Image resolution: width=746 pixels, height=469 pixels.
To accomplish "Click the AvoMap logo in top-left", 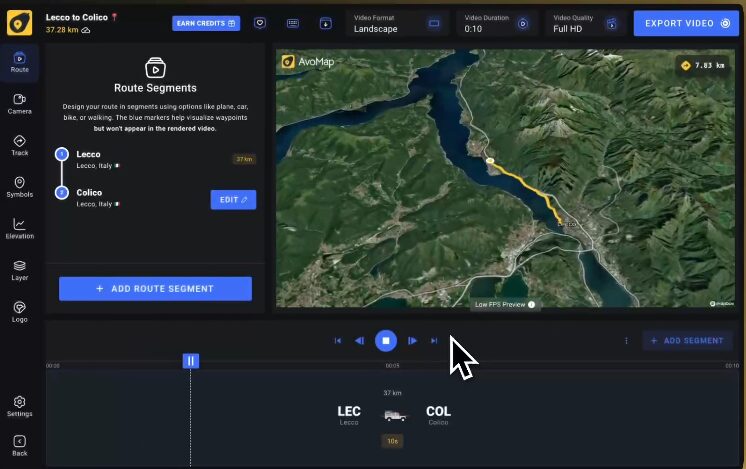I will coord(20,22).
